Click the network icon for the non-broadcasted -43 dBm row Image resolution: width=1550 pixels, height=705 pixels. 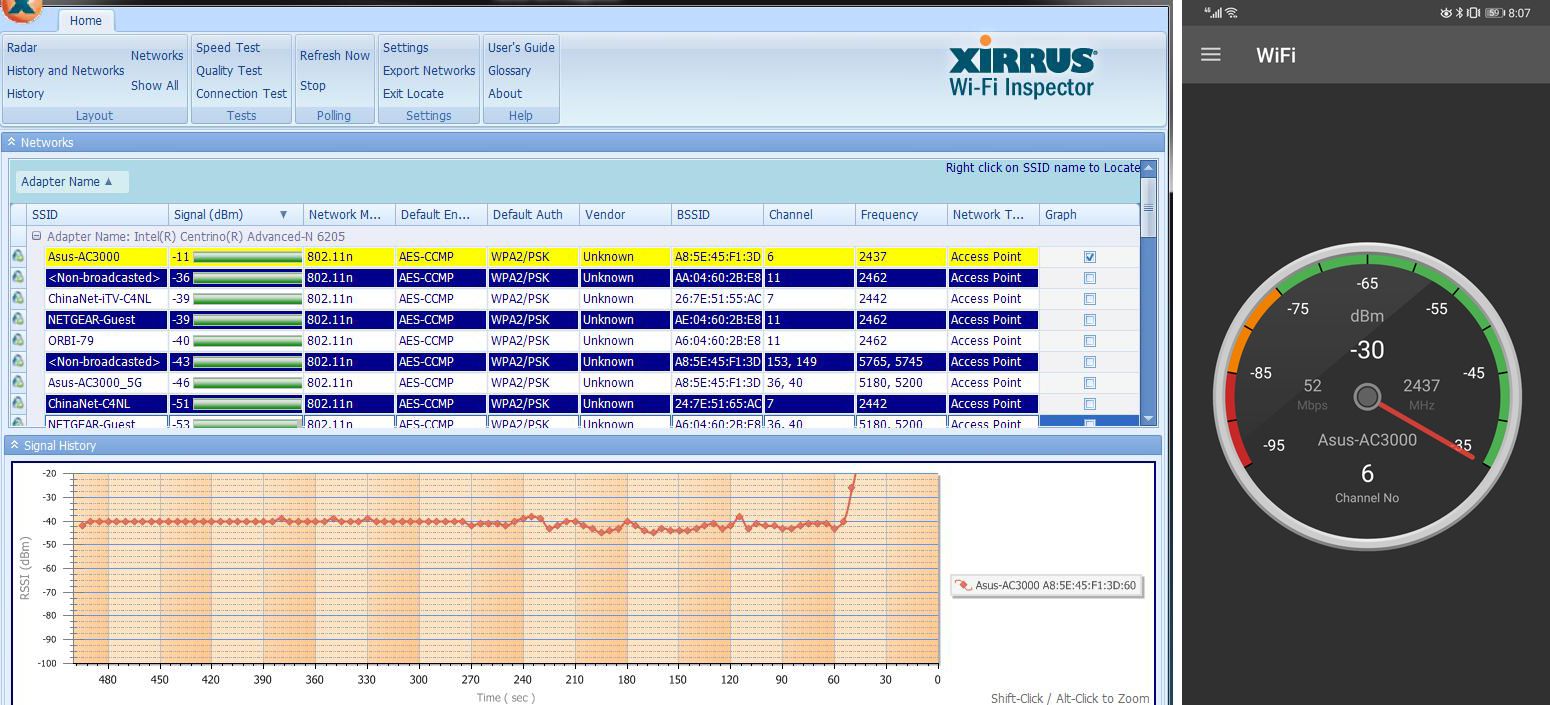[18, 362]
